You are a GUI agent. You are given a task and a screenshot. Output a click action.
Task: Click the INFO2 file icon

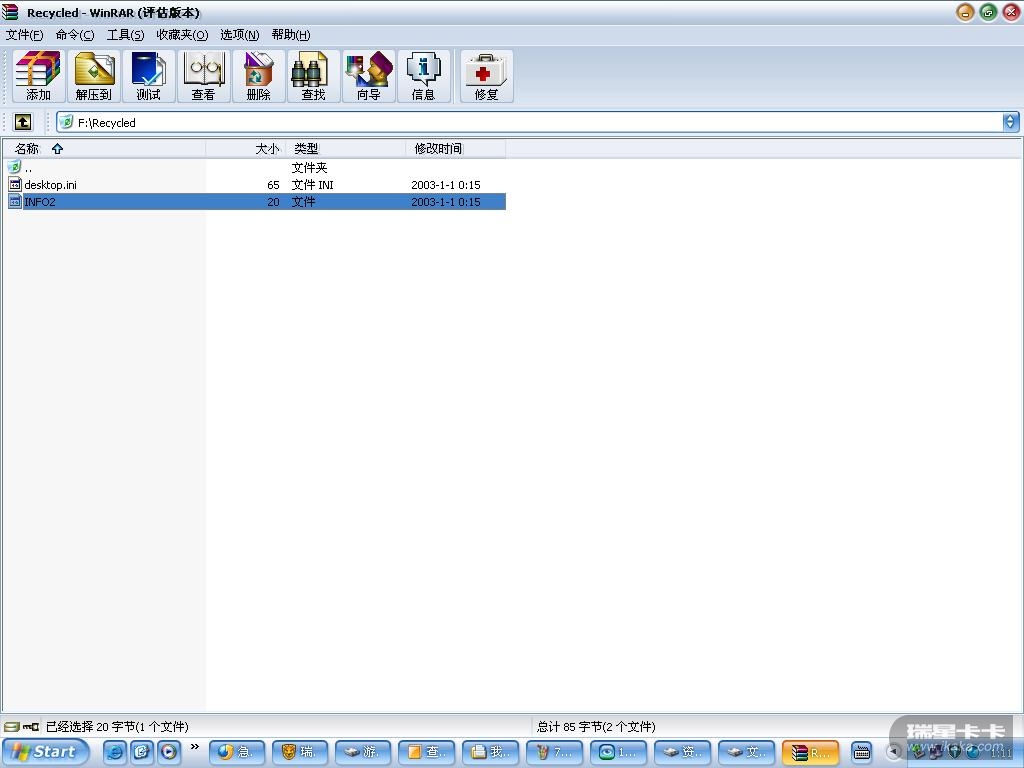tap(14, 202)
